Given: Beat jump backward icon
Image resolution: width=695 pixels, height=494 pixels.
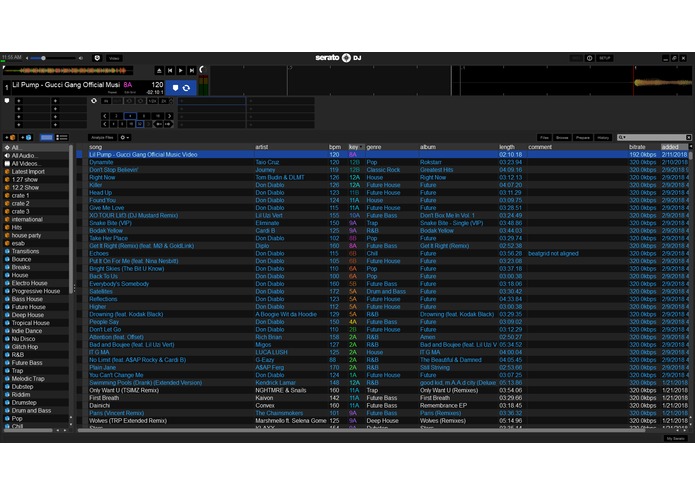Looking at the screenshot, I should (158, 124).
